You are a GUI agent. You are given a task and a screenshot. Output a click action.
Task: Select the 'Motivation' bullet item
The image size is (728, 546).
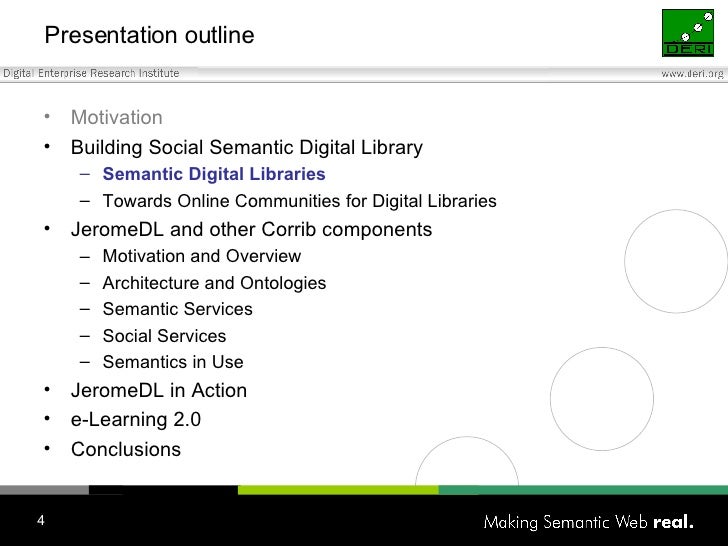click(116, 118)
